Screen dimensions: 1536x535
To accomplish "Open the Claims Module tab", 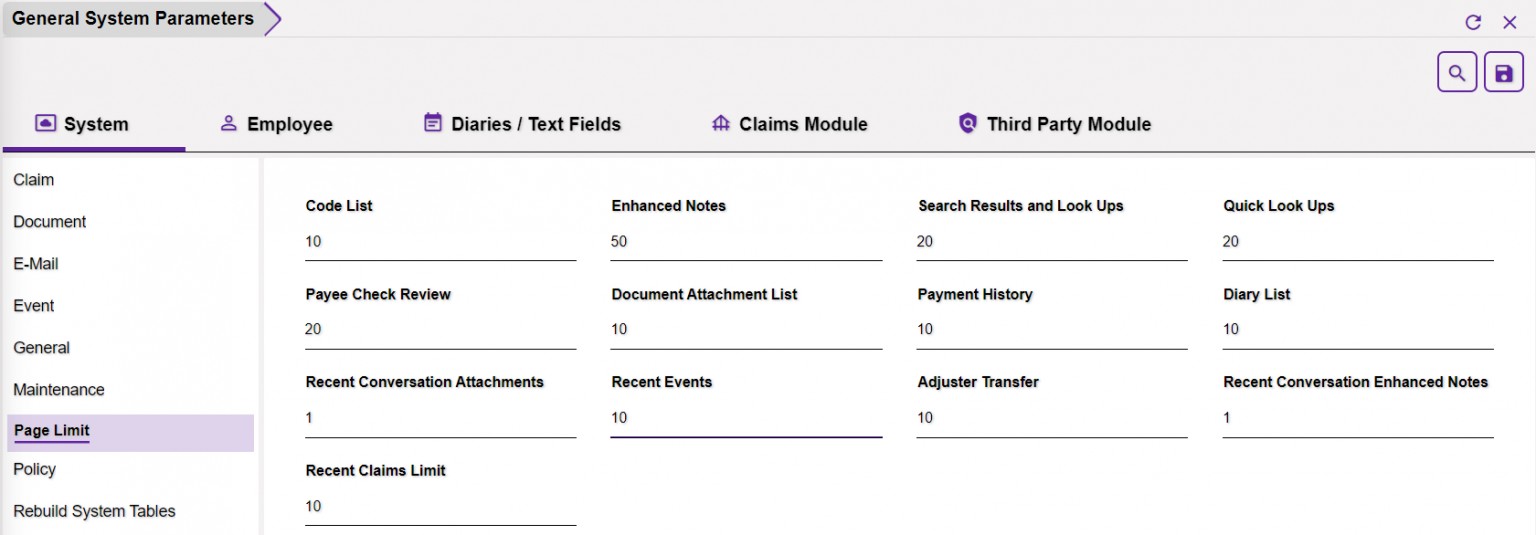I will pyautogui.click(x=789, y=124).
